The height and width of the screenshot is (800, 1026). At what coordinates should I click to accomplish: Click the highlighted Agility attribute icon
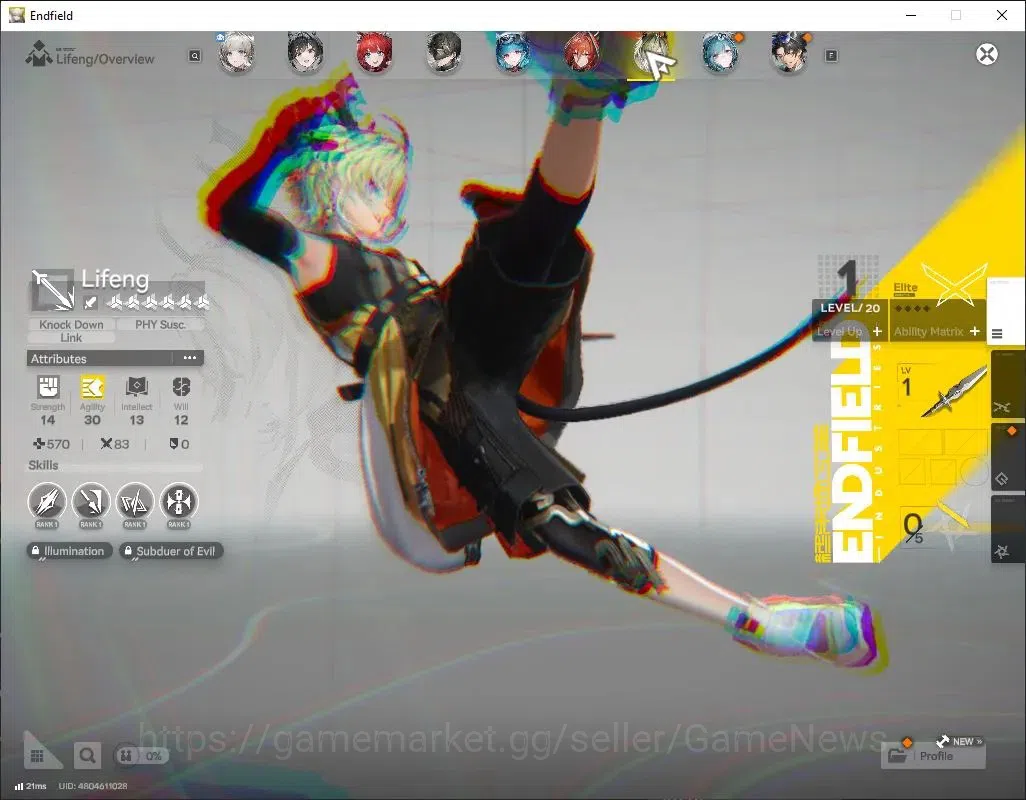click(x=92, y=387)
